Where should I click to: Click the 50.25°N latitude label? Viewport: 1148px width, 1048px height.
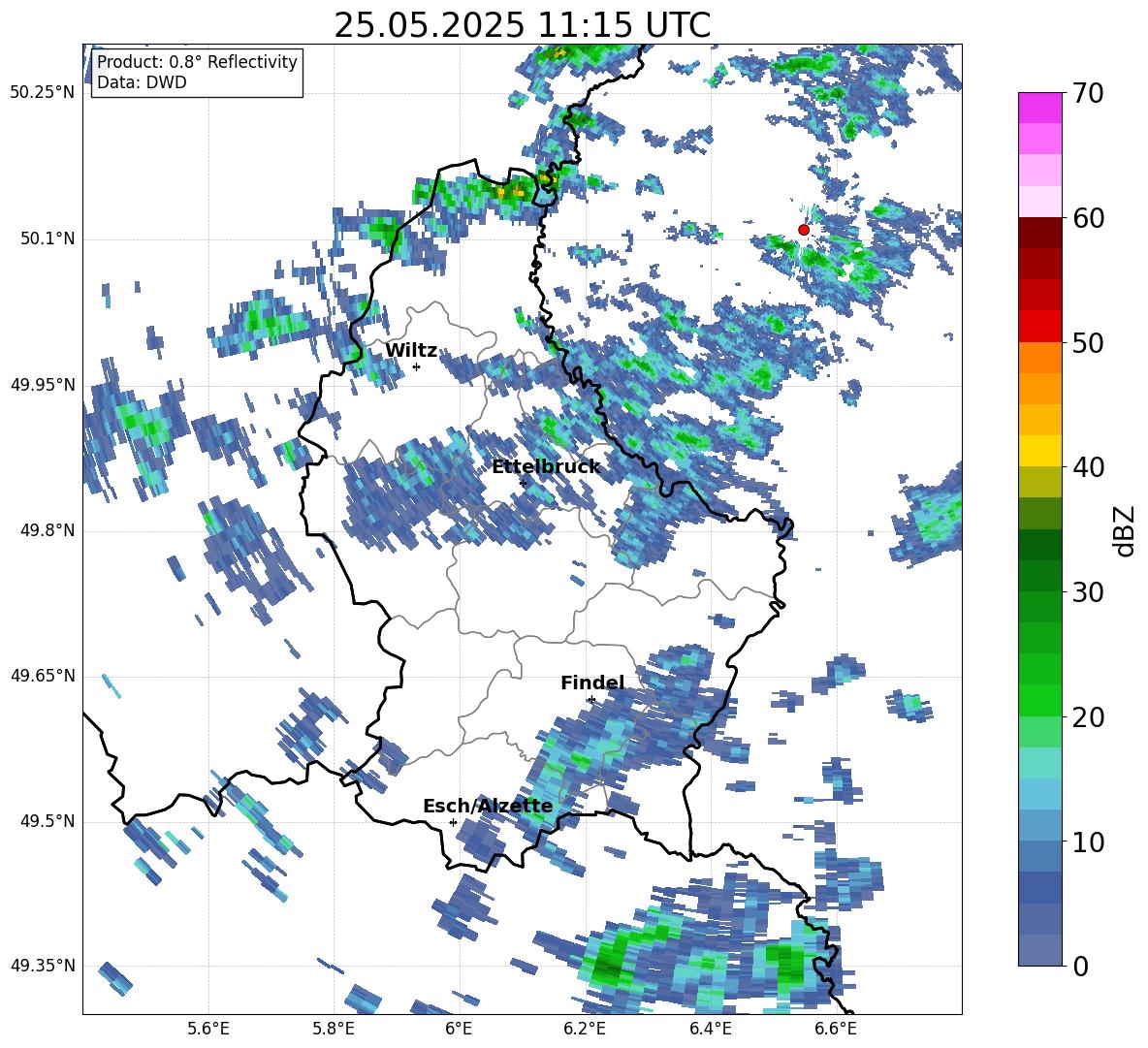(44, 93)
